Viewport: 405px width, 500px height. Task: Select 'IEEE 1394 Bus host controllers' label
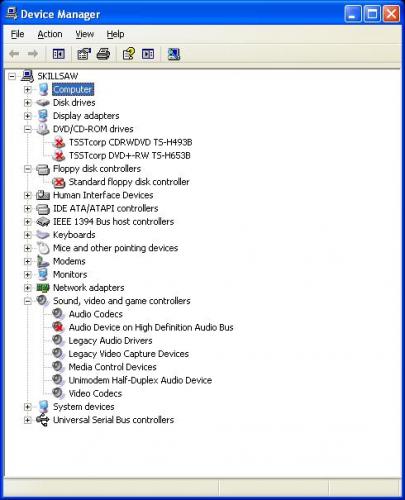113,222
